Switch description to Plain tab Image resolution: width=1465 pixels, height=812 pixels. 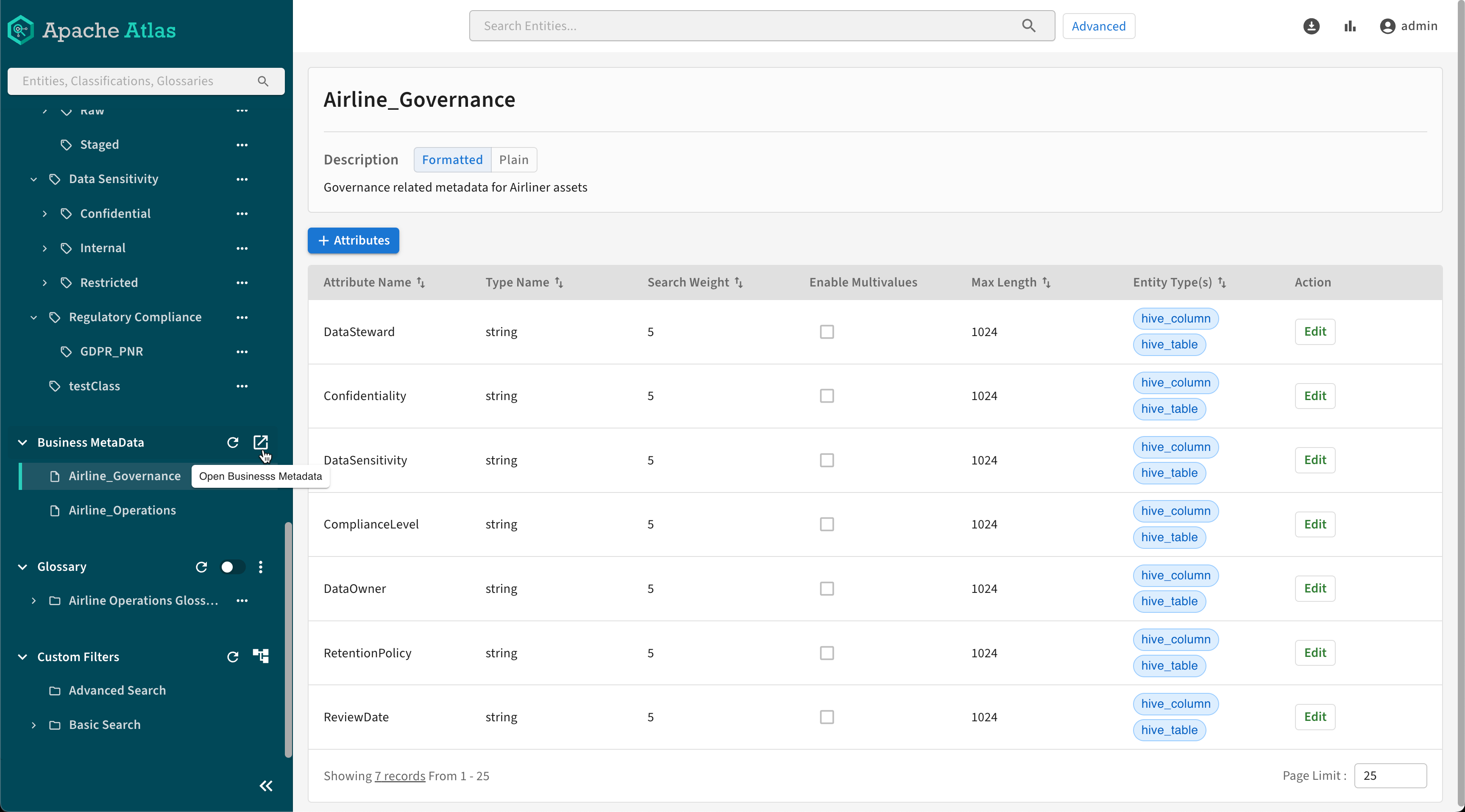coord(513,160)
